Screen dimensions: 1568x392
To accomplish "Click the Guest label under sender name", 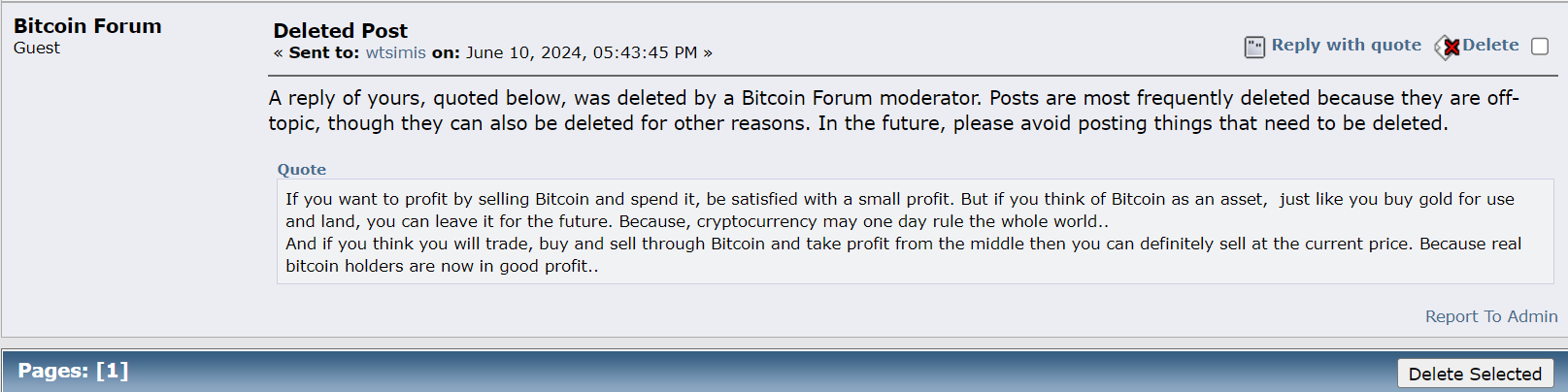I will (37, 48).
